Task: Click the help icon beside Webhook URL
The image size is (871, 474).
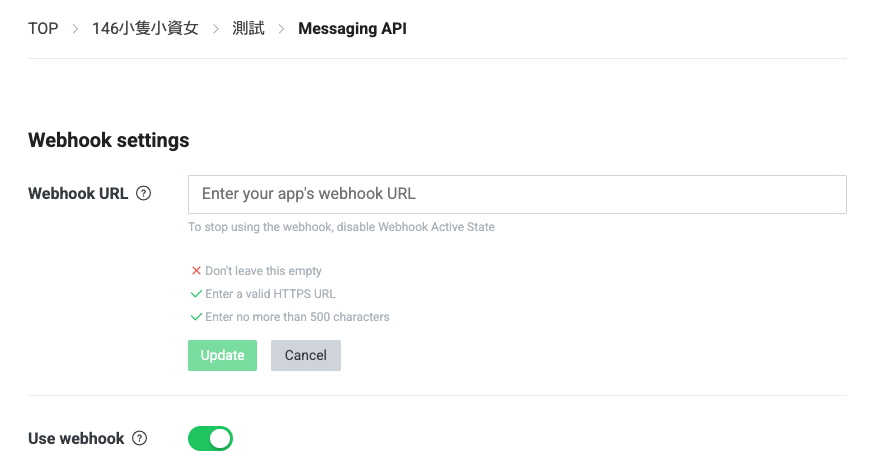Action: 143,194
